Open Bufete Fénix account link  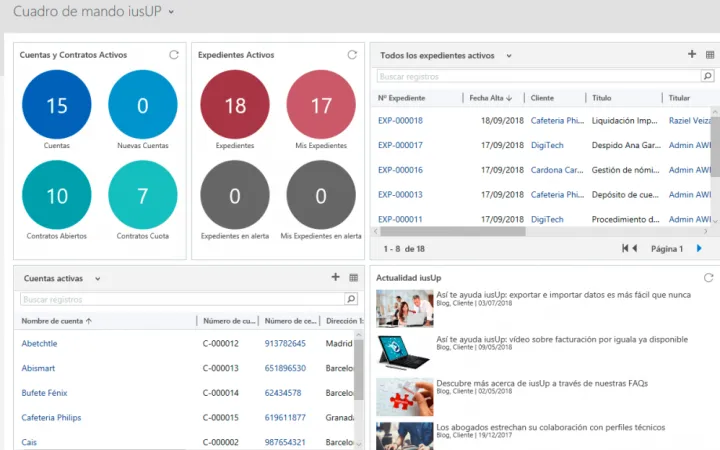coord(45,393)
